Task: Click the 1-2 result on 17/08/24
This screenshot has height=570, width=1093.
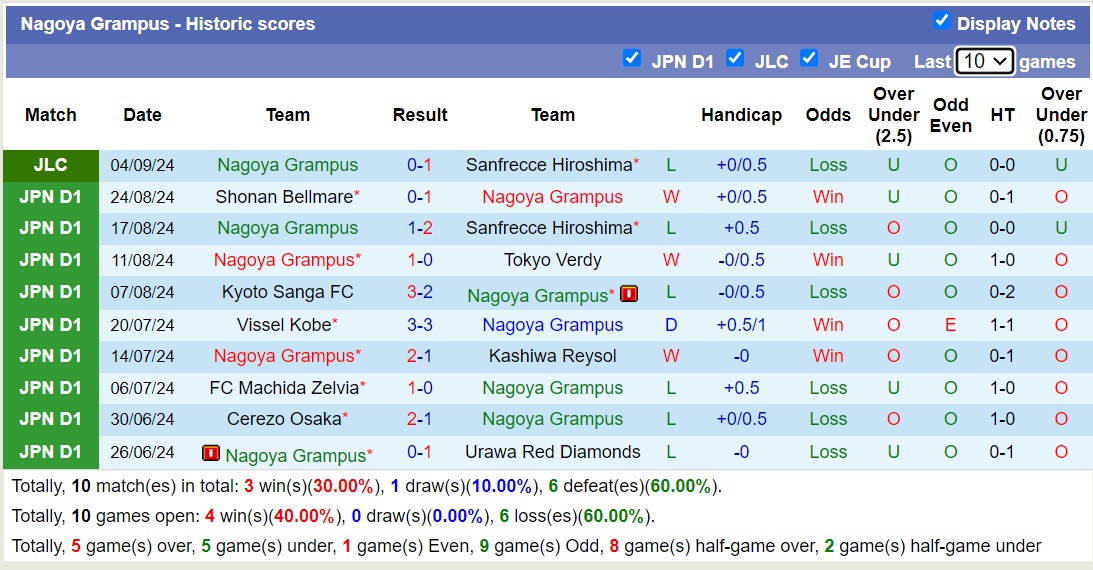Action: pyautogui.click(x=420, y=229)
